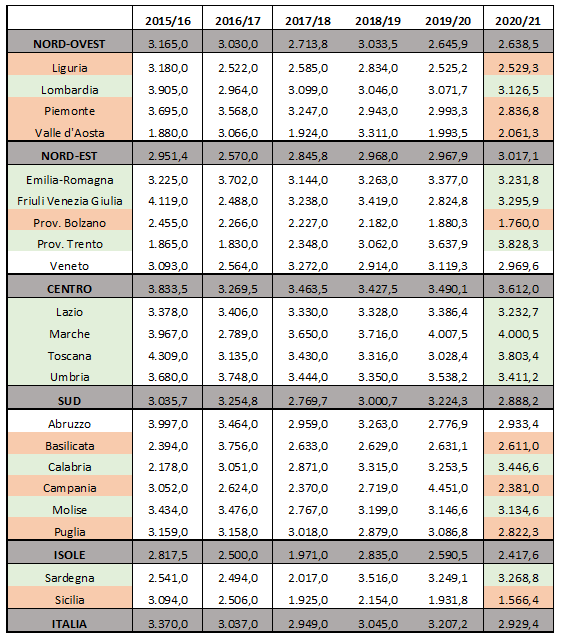
Task: Click the NORD-EST group header cell
Action: 69,156
